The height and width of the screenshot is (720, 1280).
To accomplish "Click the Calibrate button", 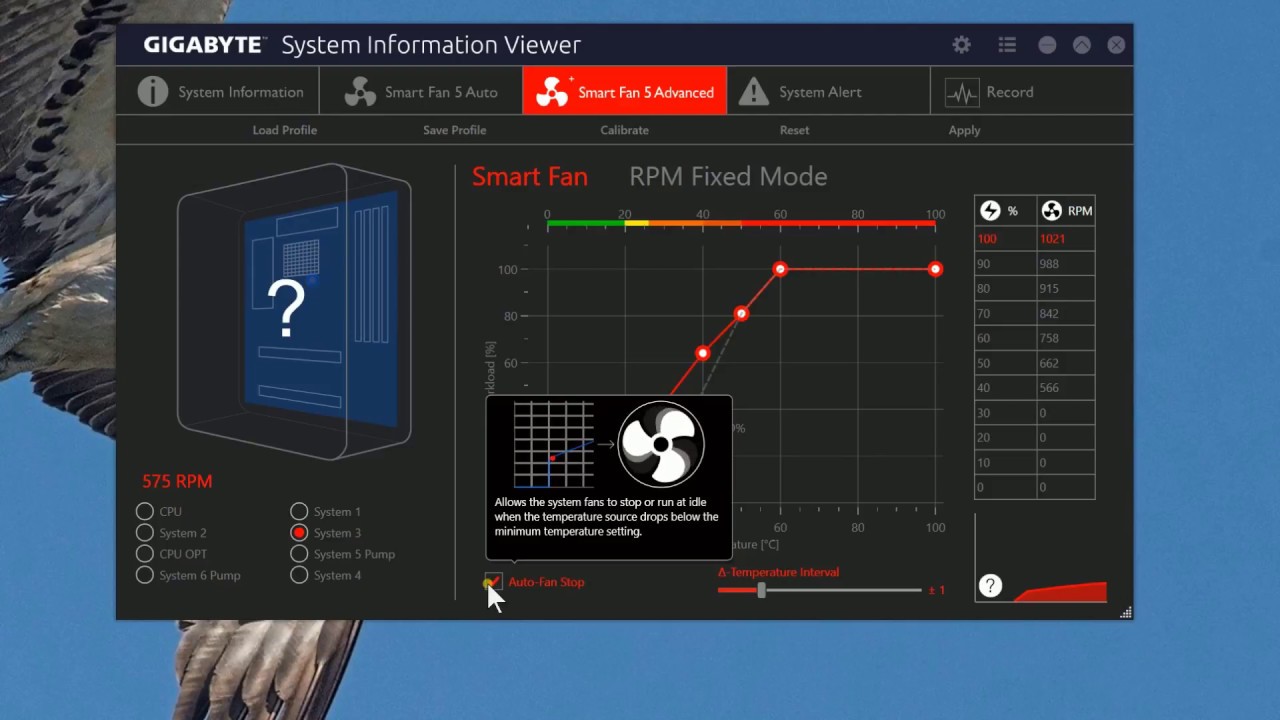I will [x=624, y=130].
